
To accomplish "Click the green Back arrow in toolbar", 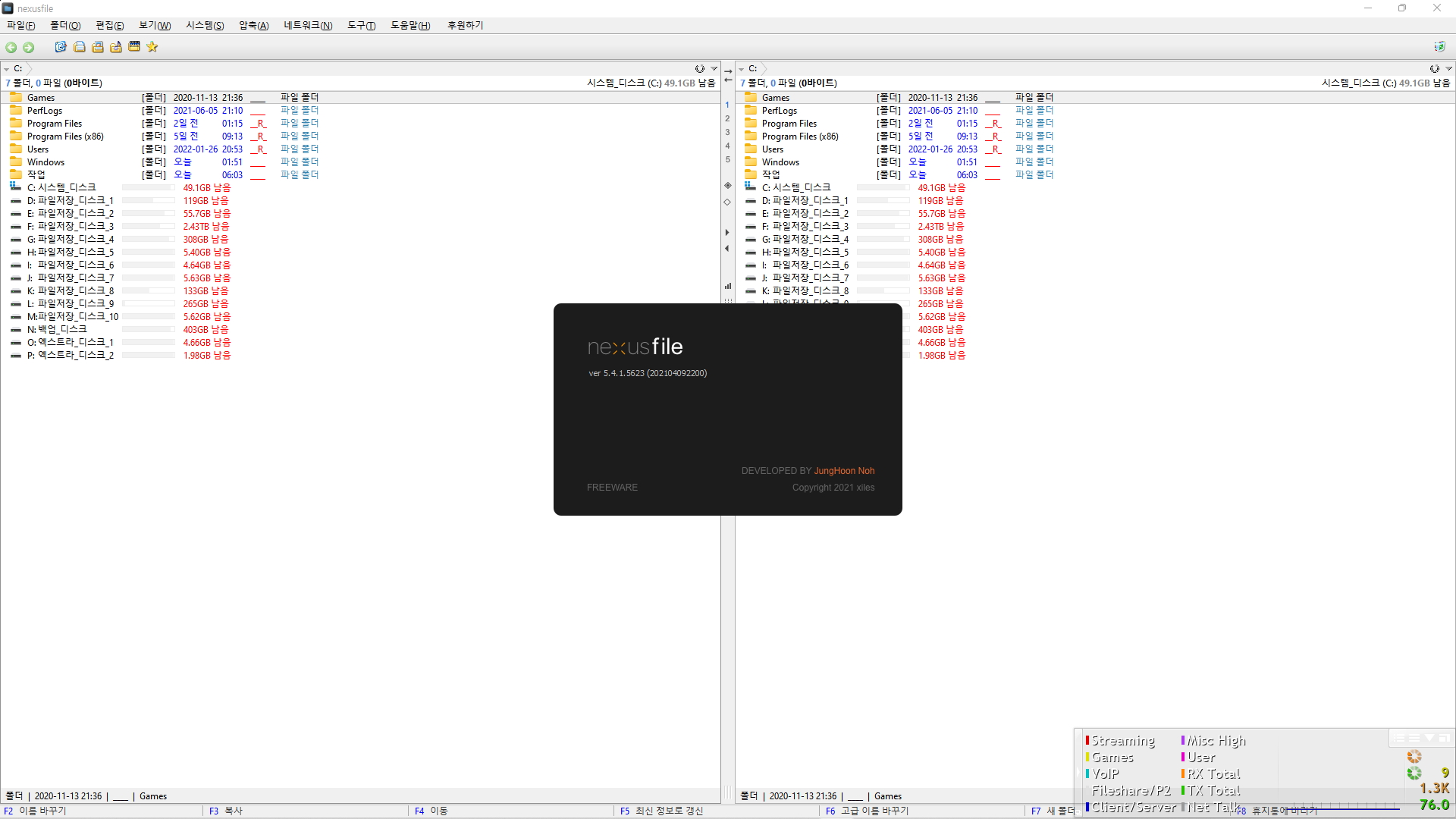I will tap(11, 47).
